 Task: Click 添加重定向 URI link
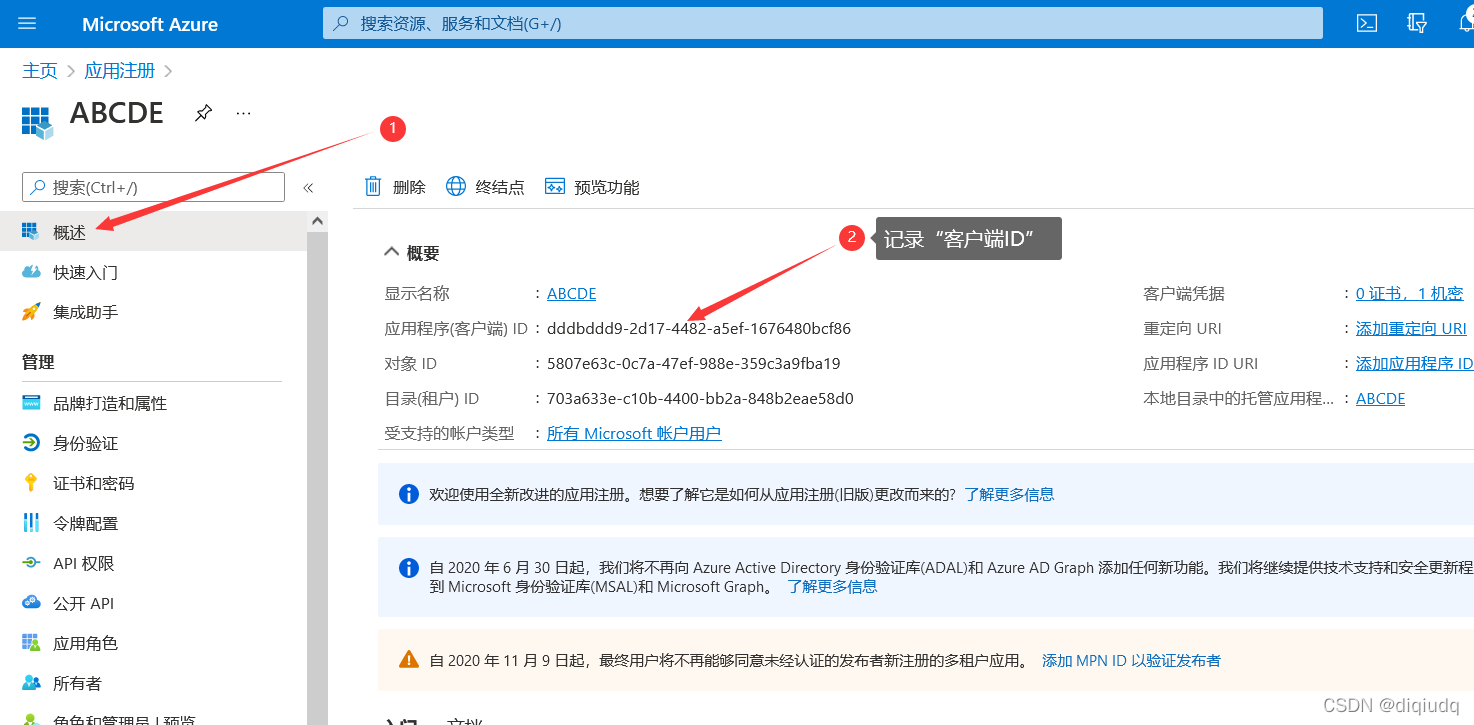click(x=1411, y=329)
